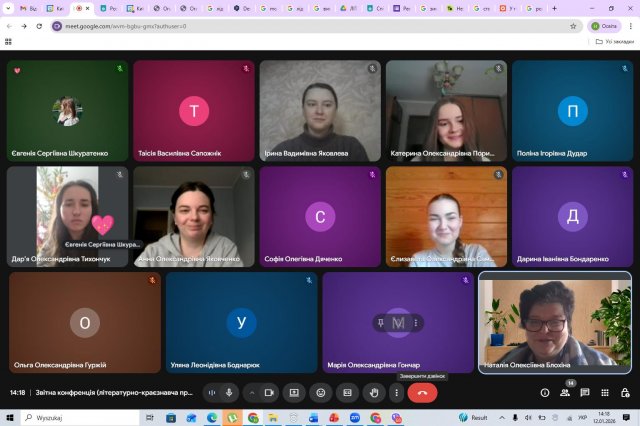Toggle raise hand in the meeting

click(372, 393)
